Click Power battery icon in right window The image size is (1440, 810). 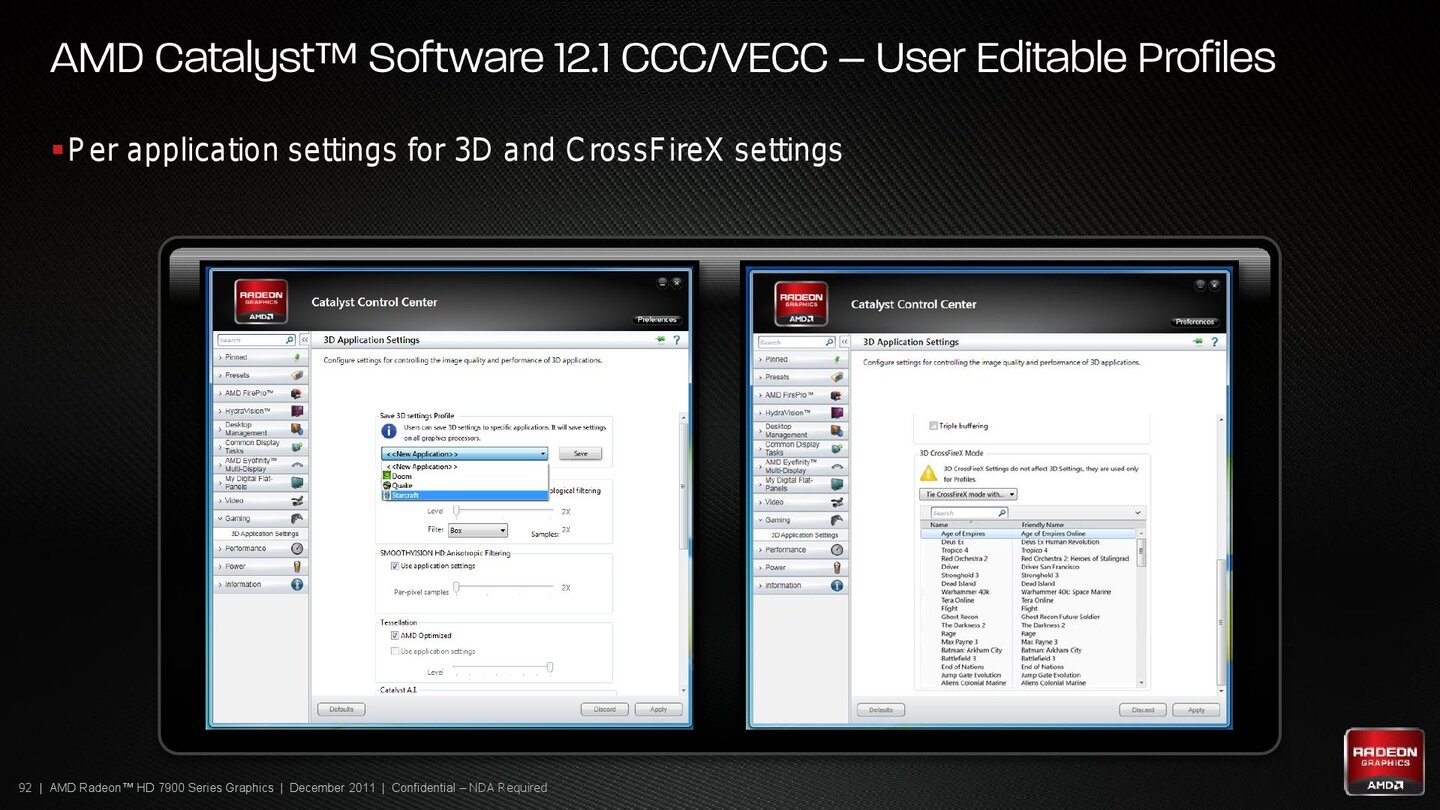coord(837,567)
